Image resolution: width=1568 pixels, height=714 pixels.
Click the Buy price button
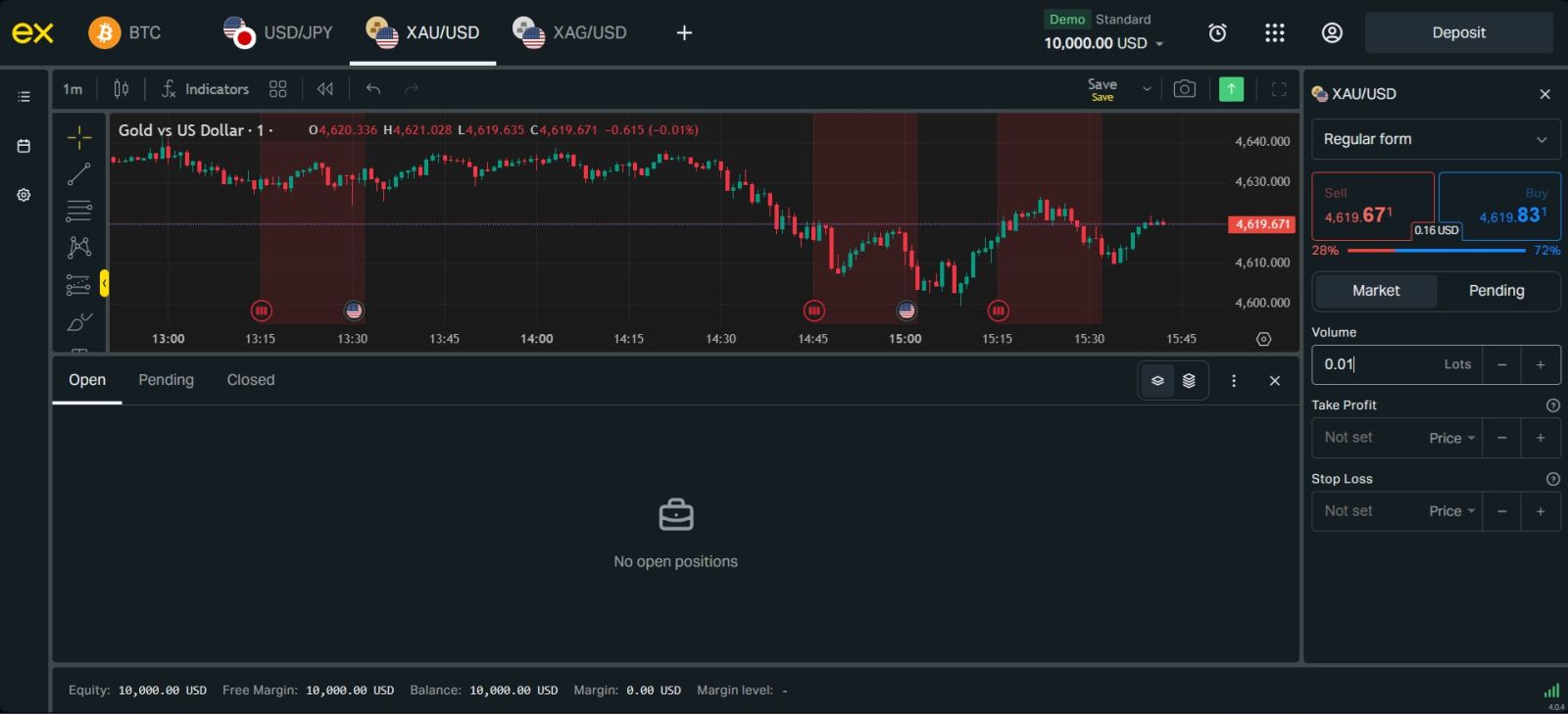[1499, 207]
